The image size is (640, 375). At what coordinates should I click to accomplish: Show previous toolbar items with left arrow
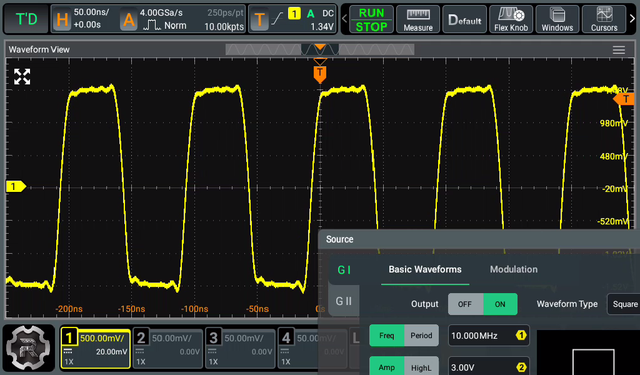344,19
